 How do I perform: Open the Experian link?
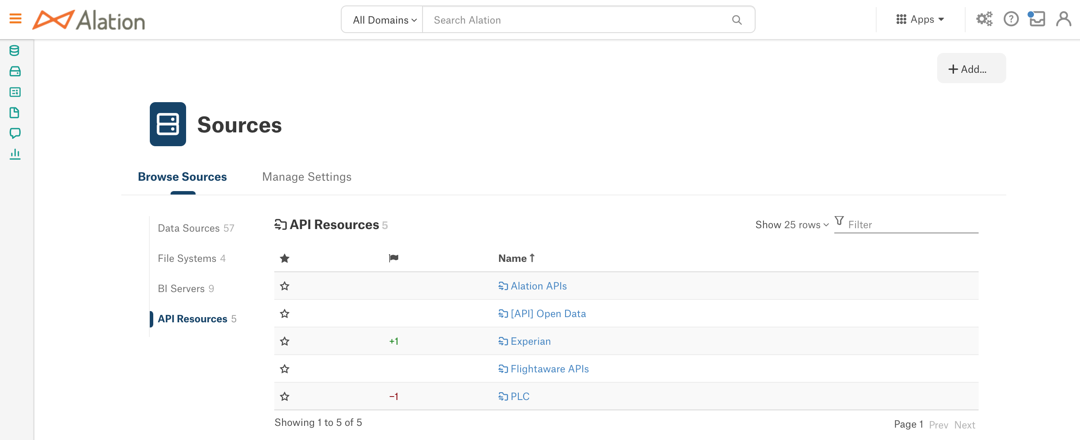tap(530, 342)
